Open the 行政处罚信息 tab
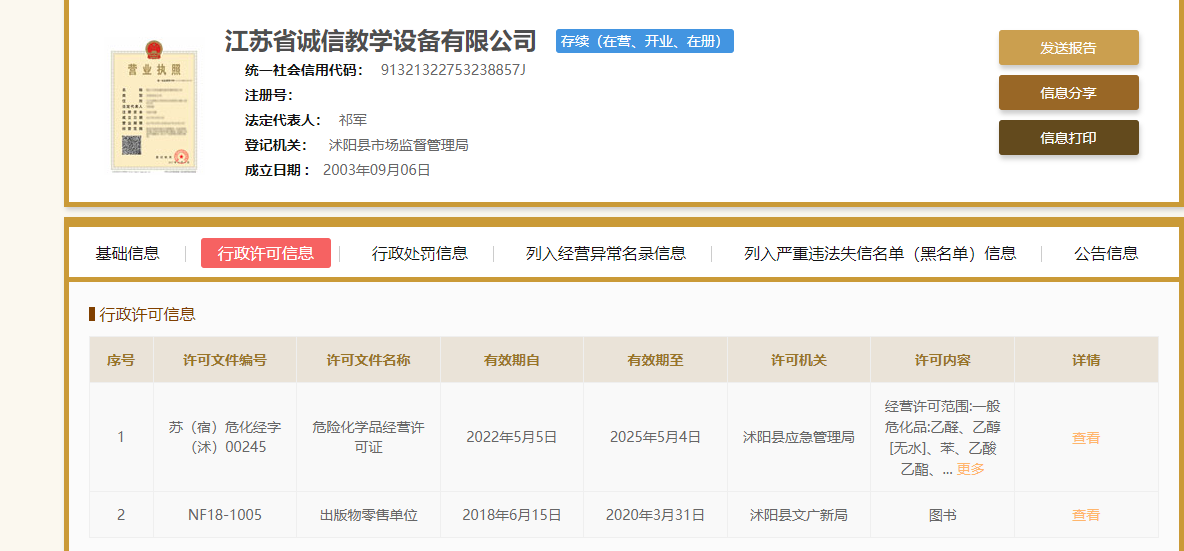This screenshot has height=551, width=1184. pyautogui.click(x=420, y=253)
